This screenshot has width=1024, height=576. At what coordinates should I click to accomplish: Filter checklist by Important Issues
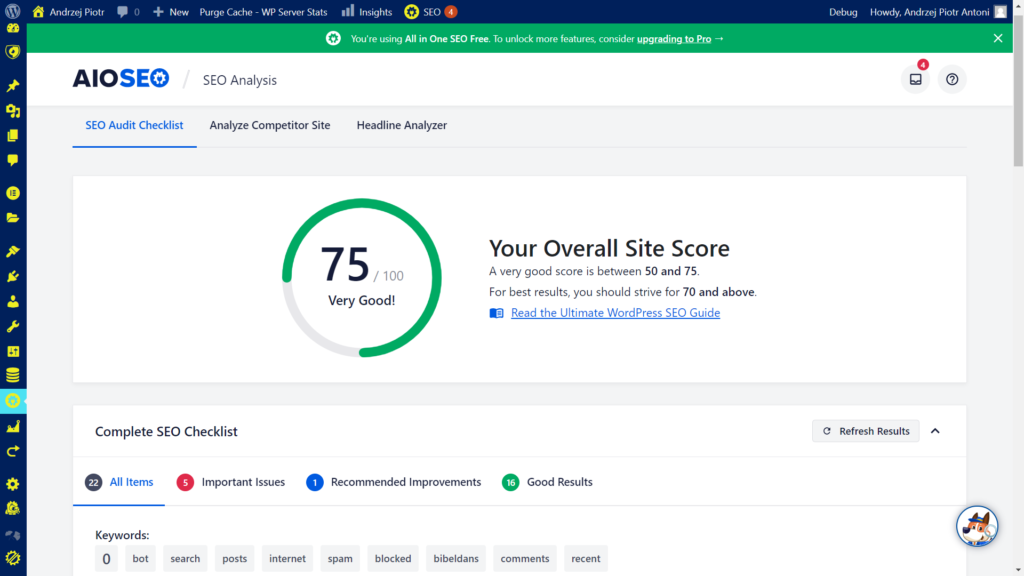(x=231, y=482)
